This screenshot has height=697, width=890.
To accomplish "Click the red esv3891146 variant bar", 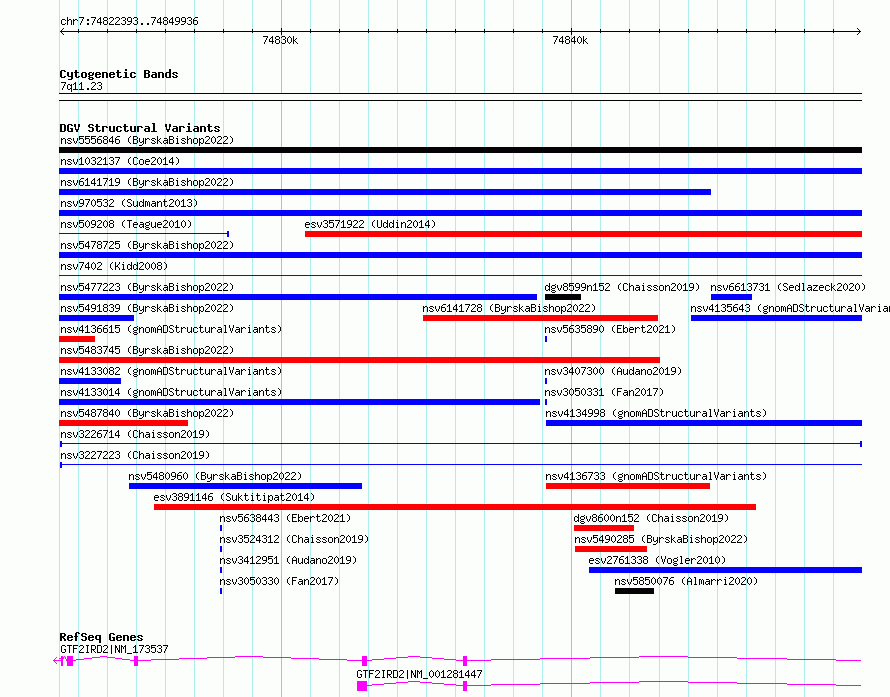I will pos(455,507).
